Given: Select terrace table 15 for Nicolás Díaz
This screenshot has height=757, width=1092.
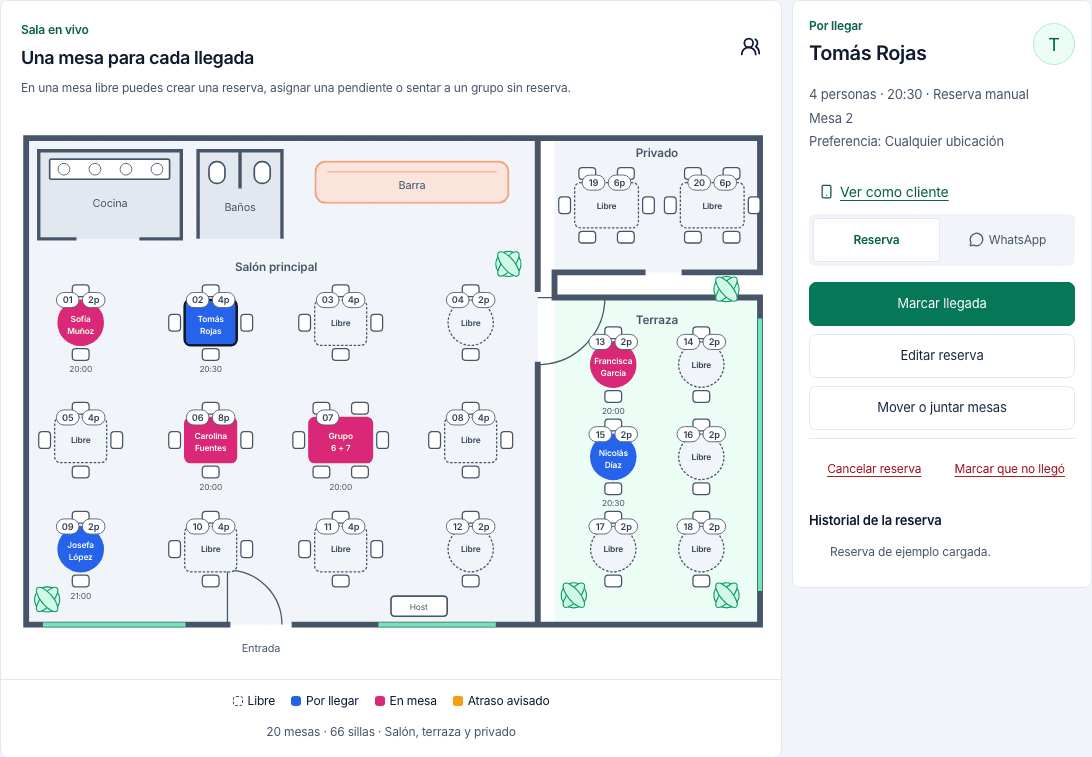Looking at the screenshot, I should [x=613, y=458].
